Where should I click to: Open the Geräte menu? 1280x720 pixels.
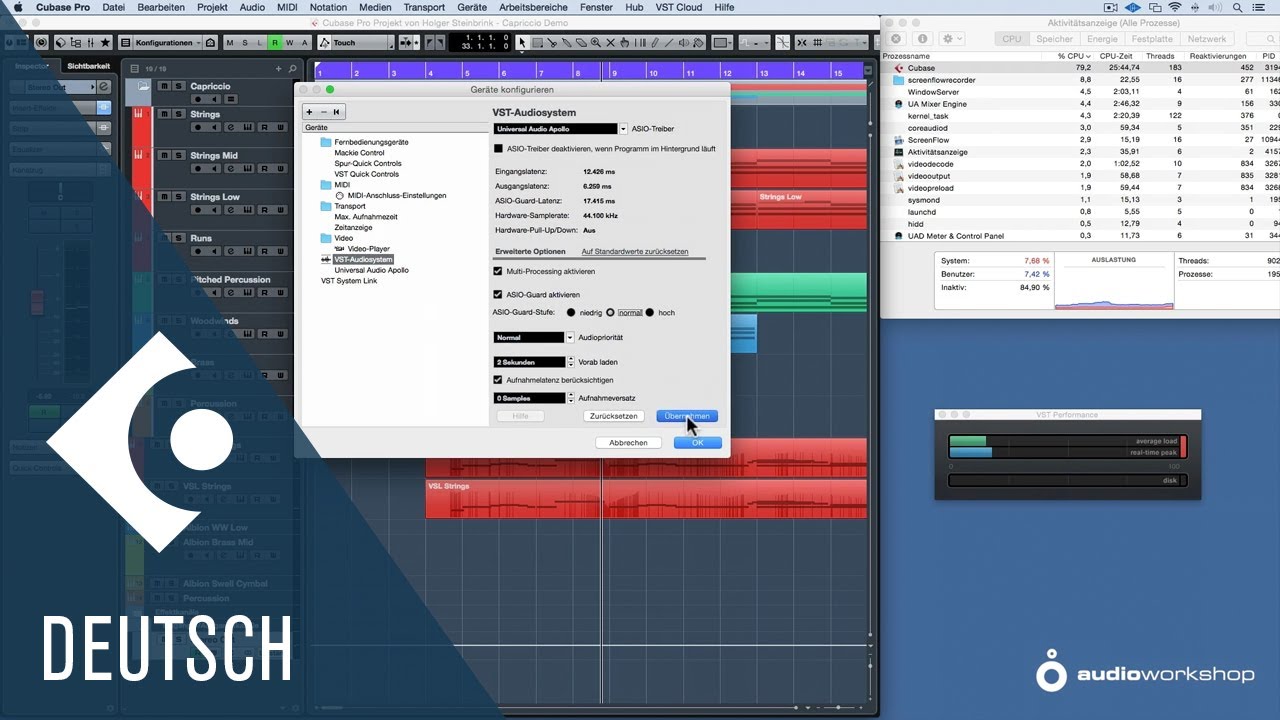470,7
